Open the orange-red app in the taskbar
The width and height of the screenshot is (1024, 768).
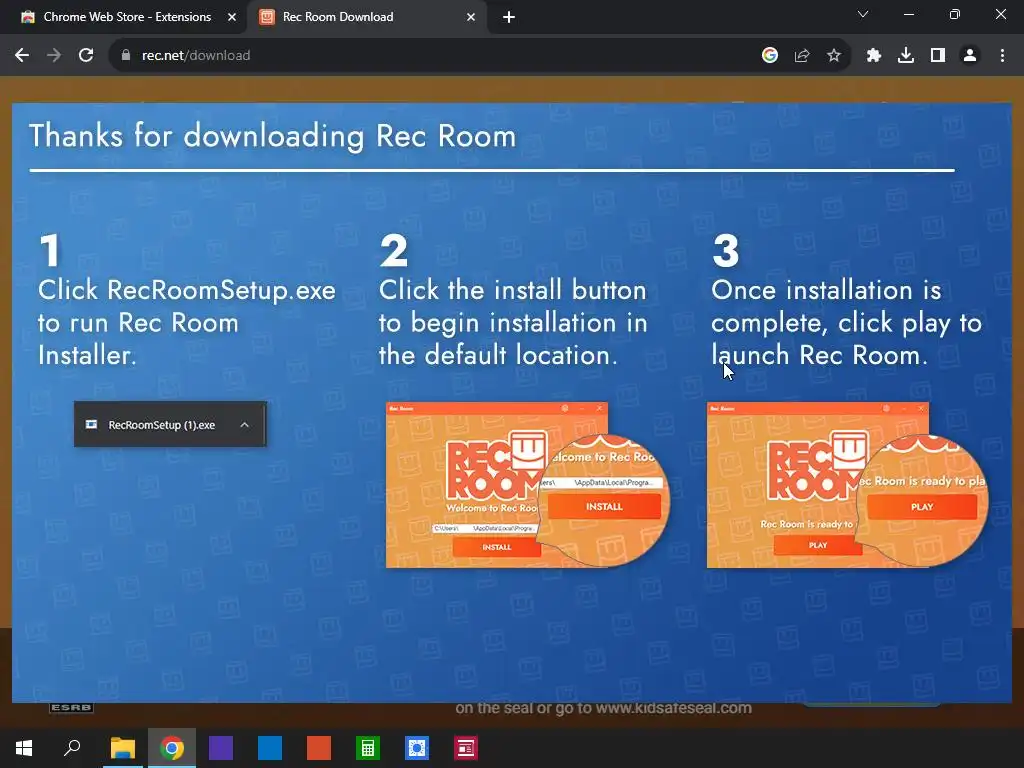[x=319, y=748]
